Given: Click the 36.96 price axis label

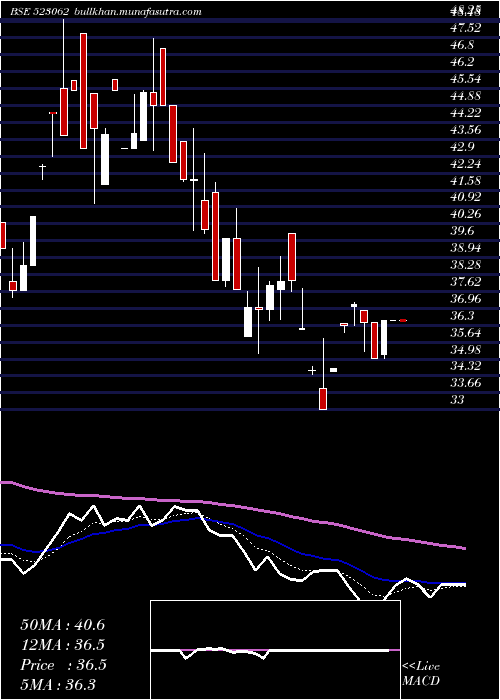Looking at the screenshot, I should coord(466,299).
